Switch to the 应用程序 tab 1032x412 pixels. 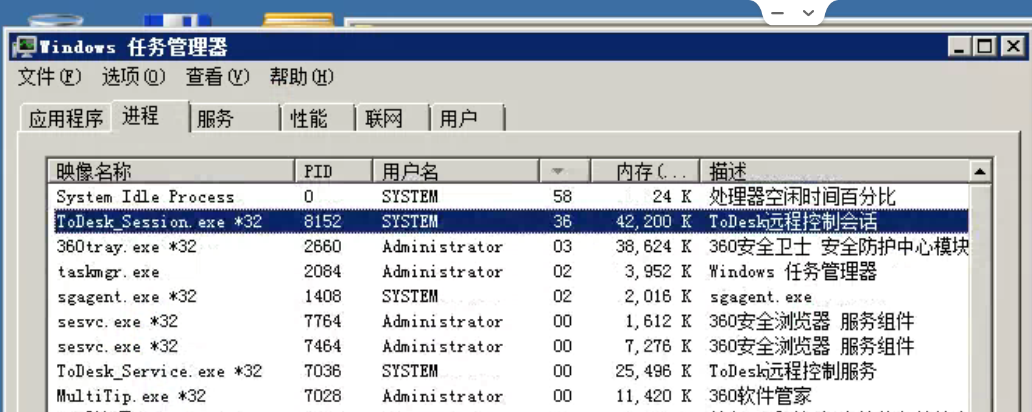(66, 119)
